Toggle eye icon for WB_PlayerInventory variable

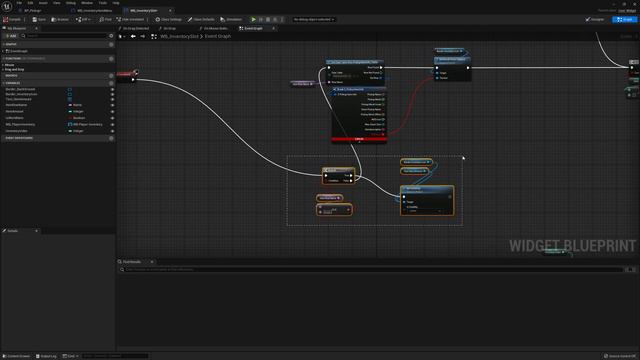click(112, 124)
